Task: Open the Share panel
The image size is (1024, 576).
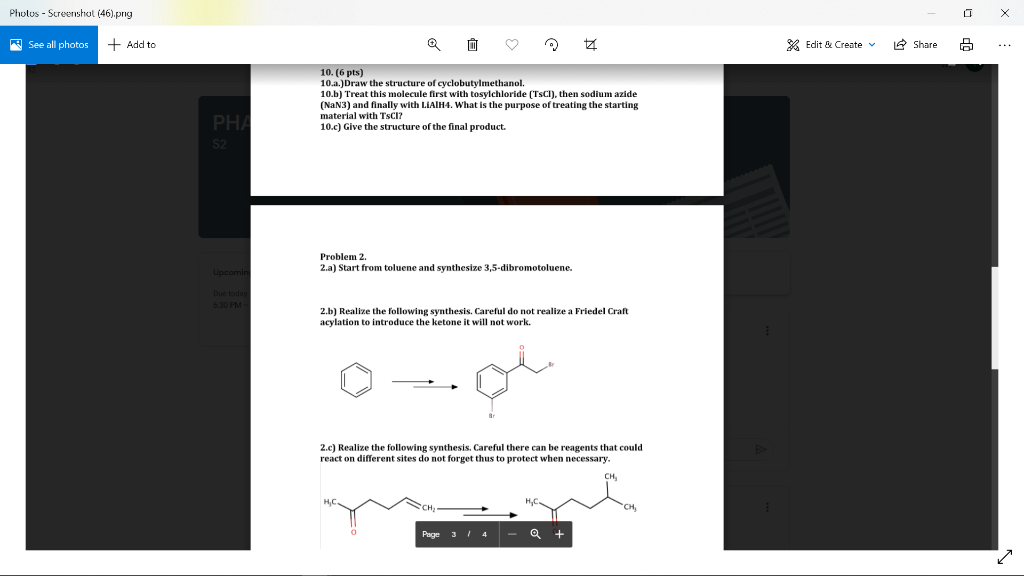Action: click(x=915, y=44)
